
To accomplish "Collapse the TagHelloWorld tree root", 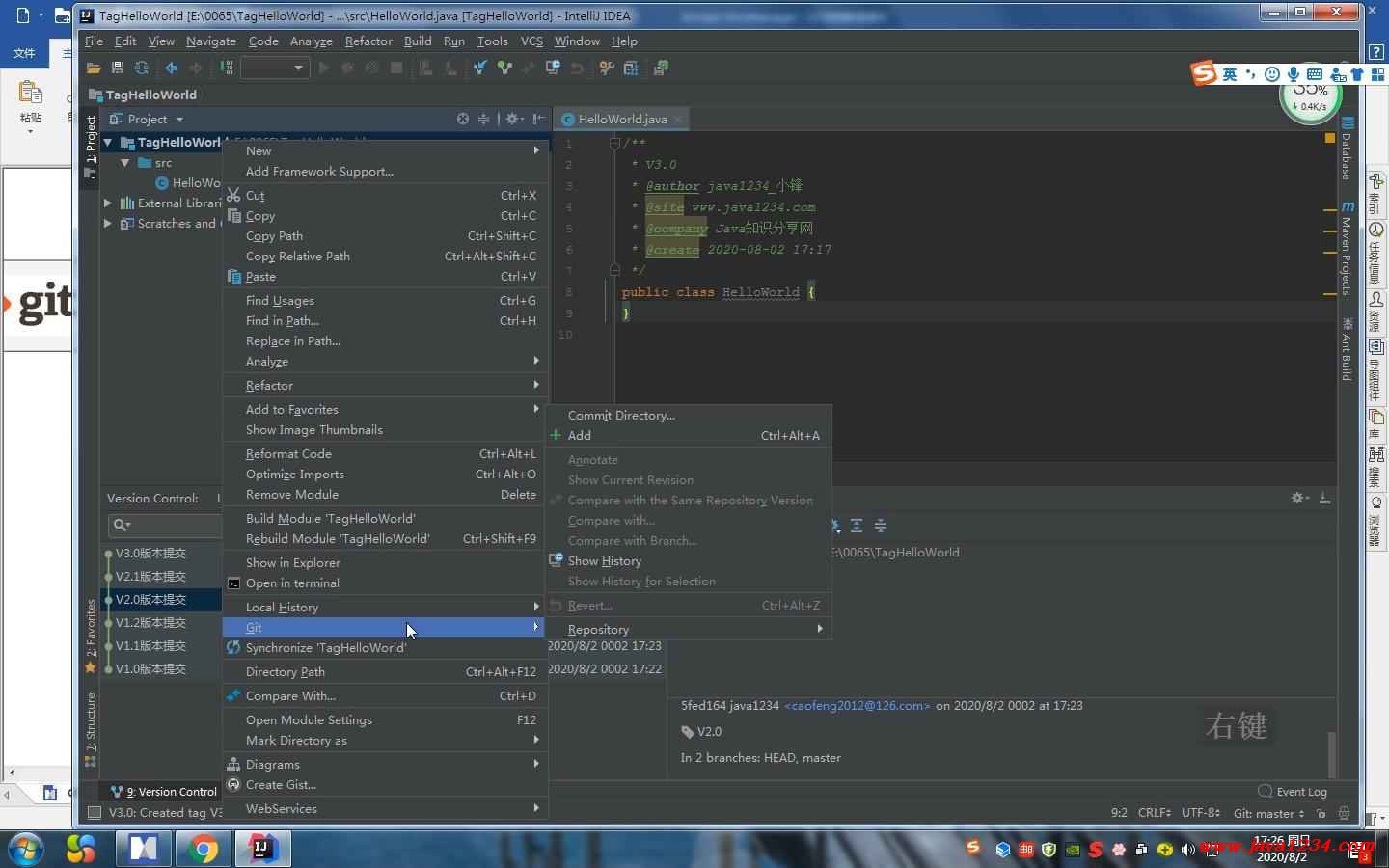I will coord(108,142).
